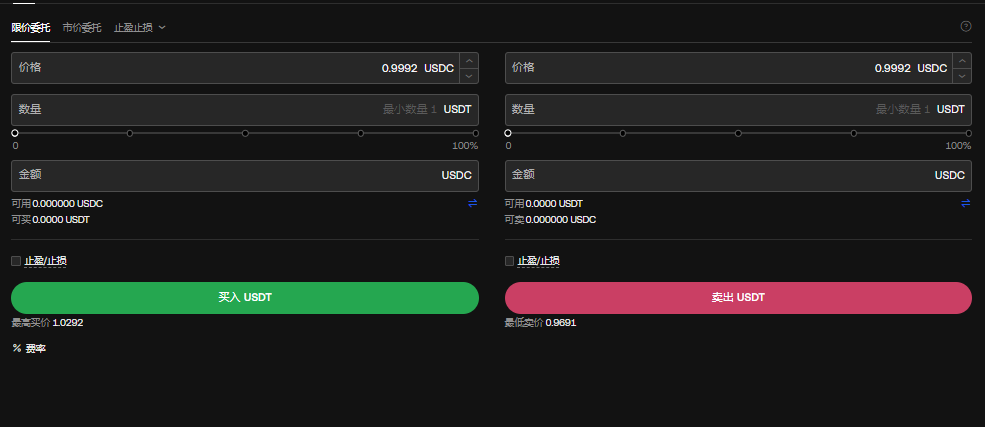Expand the 止盈止损 order type dropdown
The width and height of the screenshot is (985, 427).
click(x=139, y=27)
